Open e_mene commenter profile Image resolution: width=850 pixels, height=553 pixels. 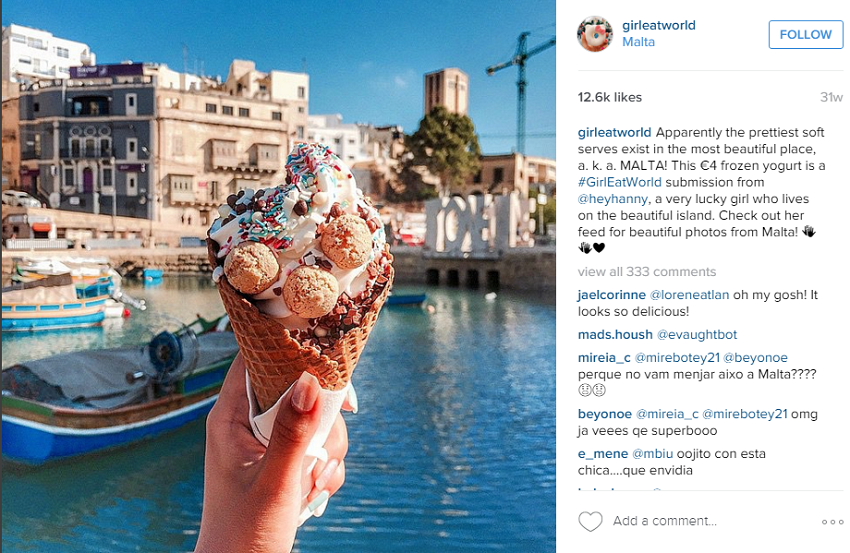[603, 454]
